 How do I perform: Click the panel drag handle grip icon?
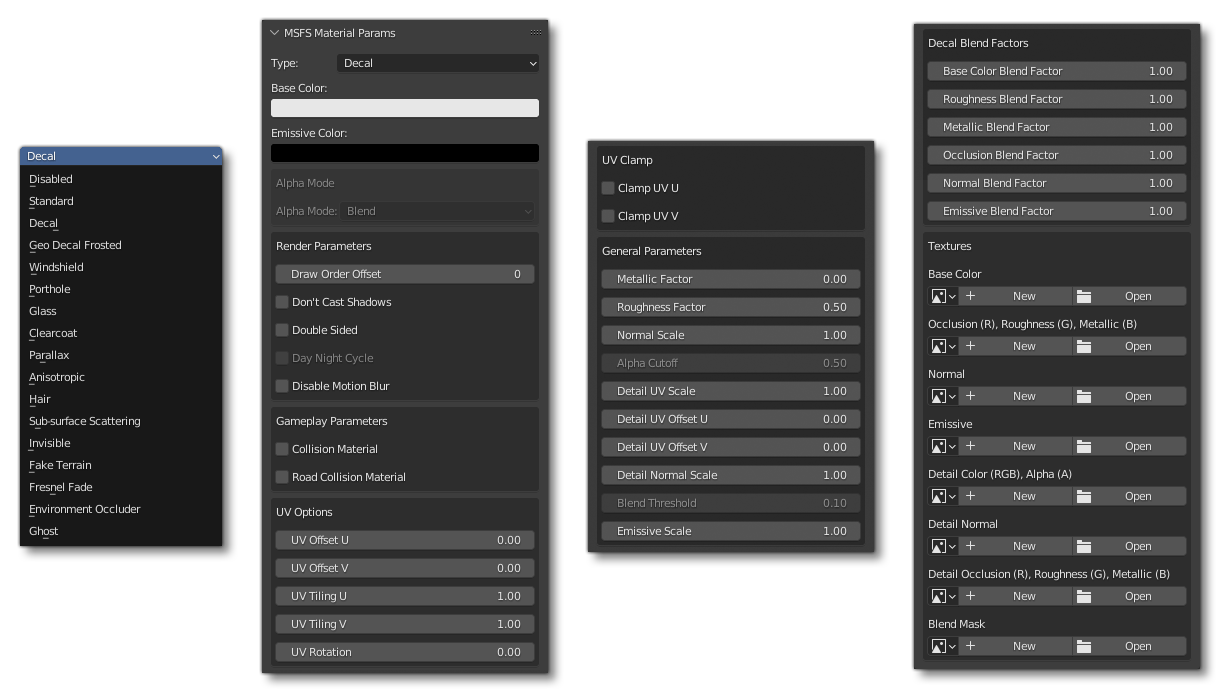click(536, 33)
